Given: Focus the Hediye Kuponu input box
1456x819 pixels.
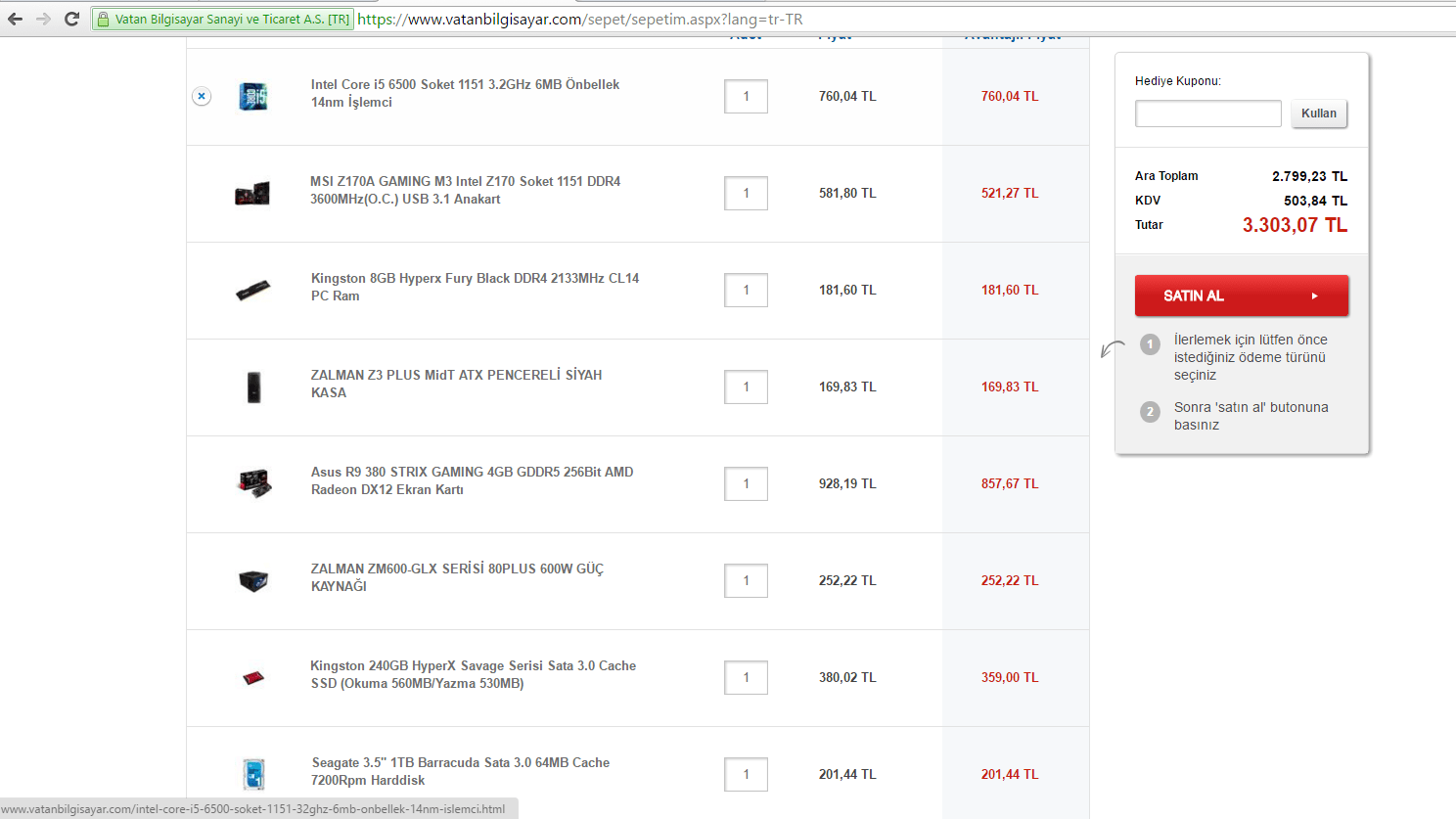Looking at the screenshot, I should click(1207, 114).
